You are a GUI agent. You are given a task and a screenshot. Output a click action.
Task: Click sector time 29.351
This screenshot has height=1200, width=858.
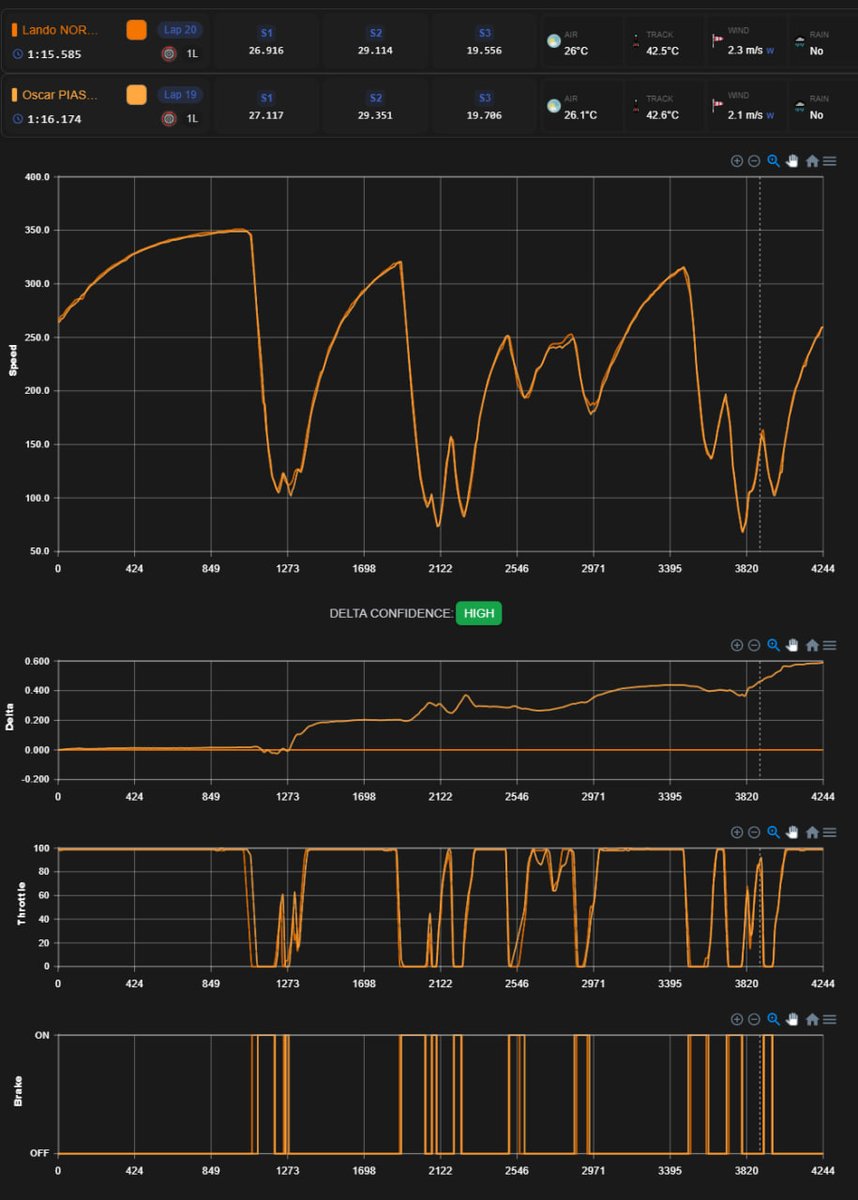[x=375, y=115]
